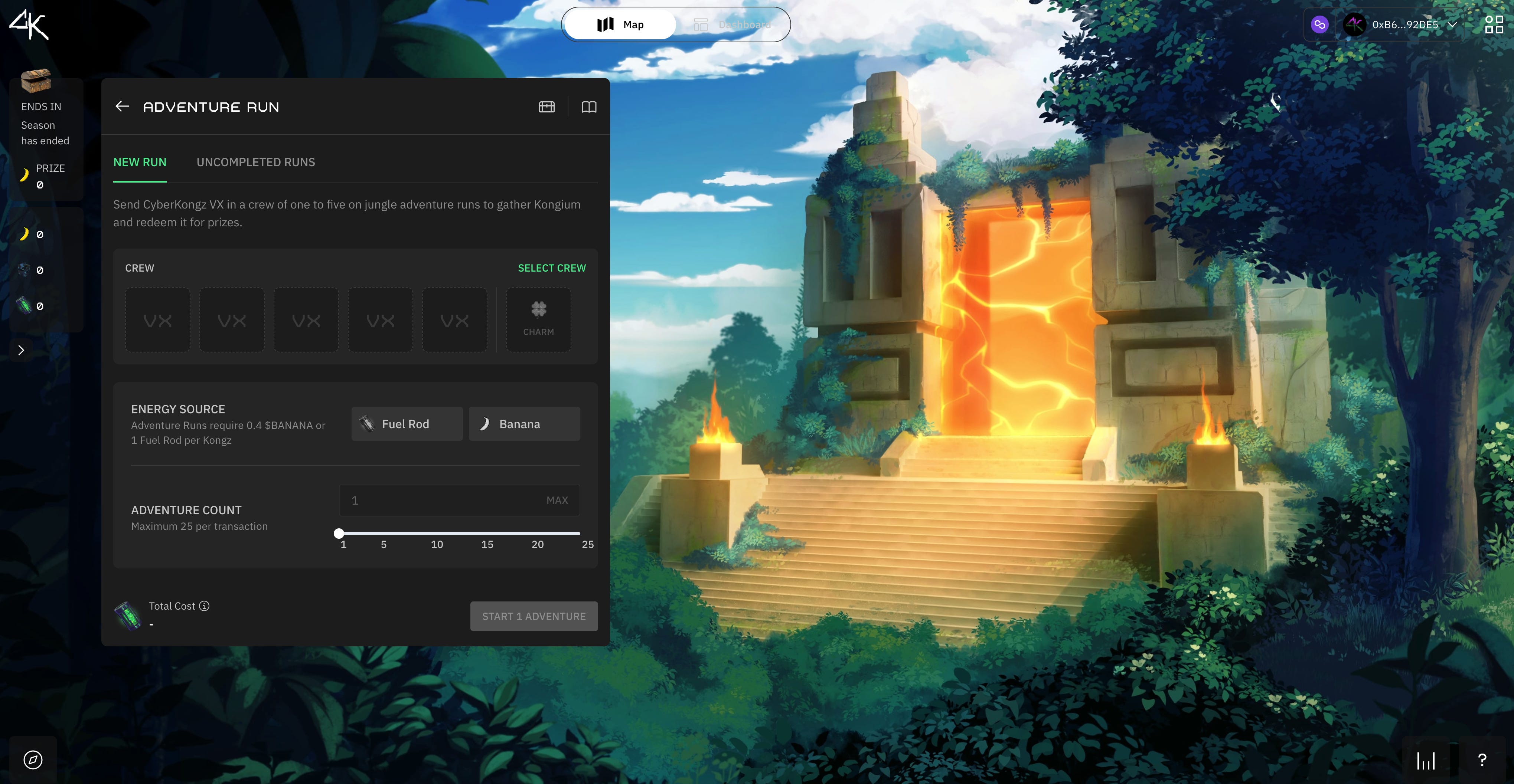Open the grid apps icon top right

pyautogui.click(x=1494, y=24)
